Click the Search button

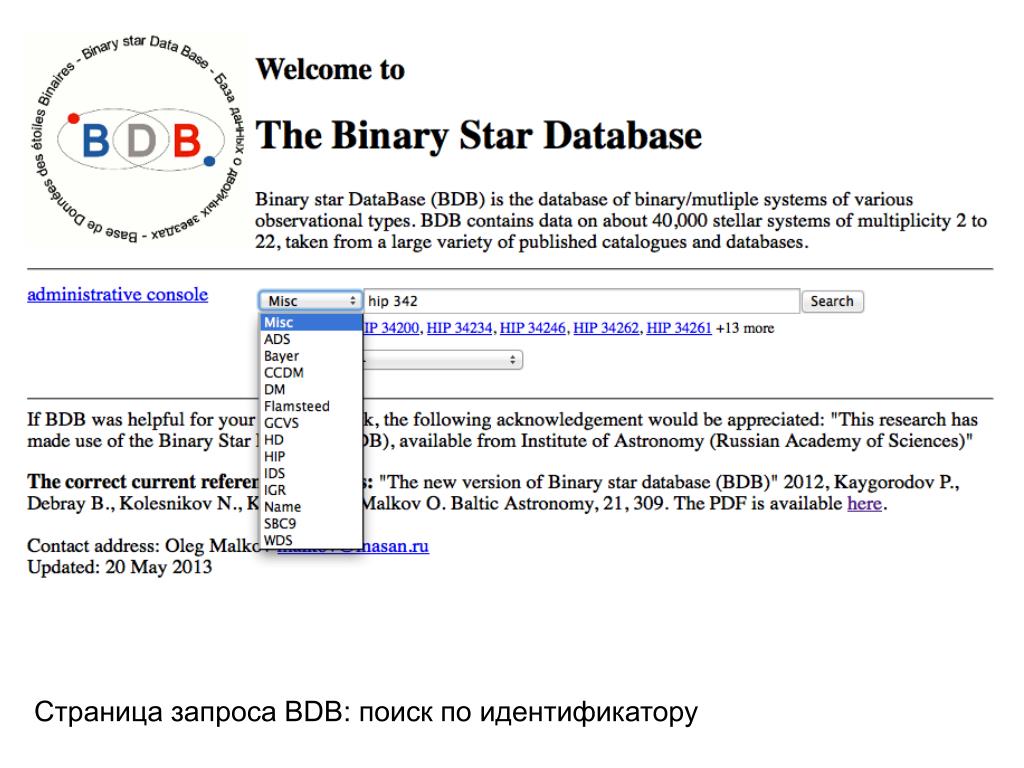832,301
